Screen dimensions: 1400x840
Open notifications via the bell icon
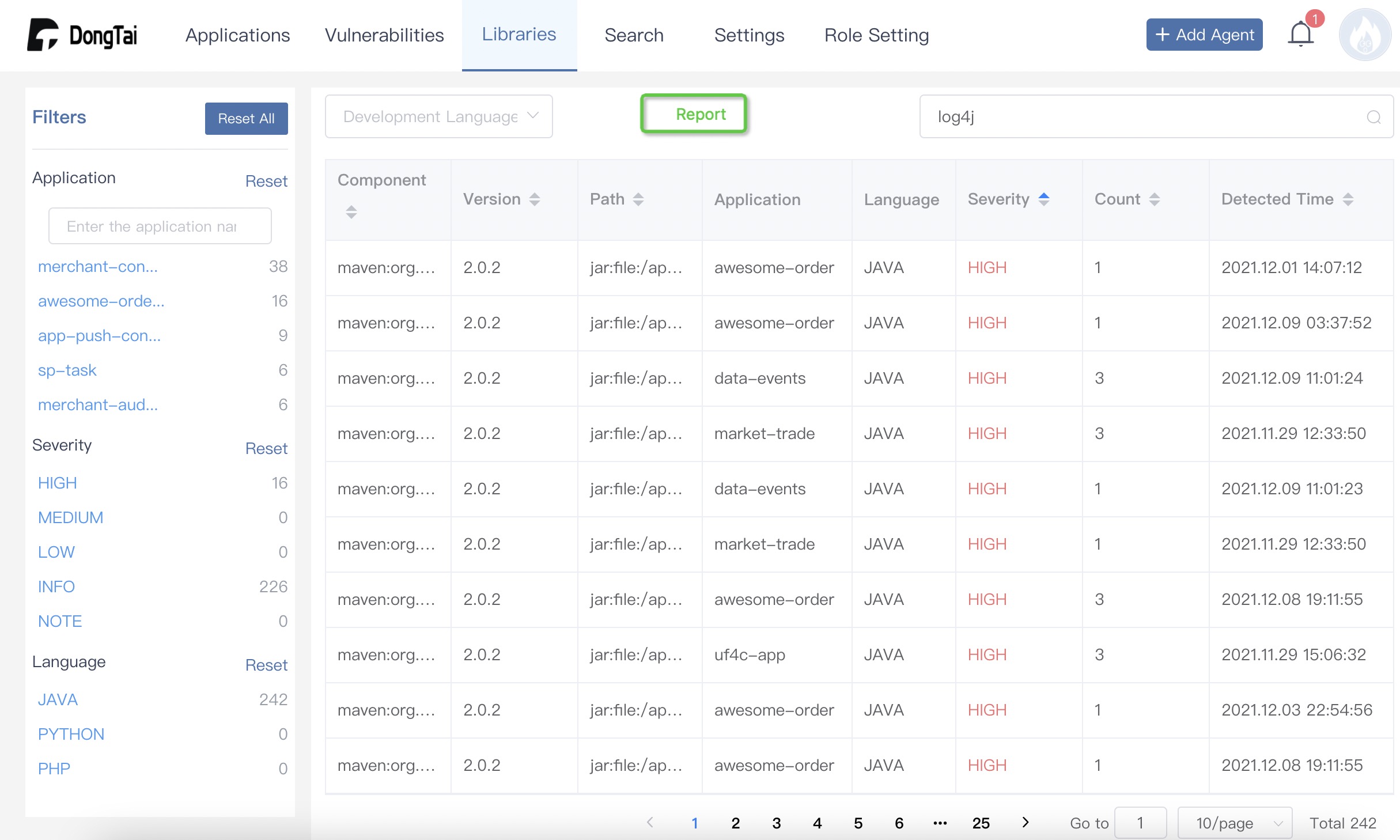1300,33
